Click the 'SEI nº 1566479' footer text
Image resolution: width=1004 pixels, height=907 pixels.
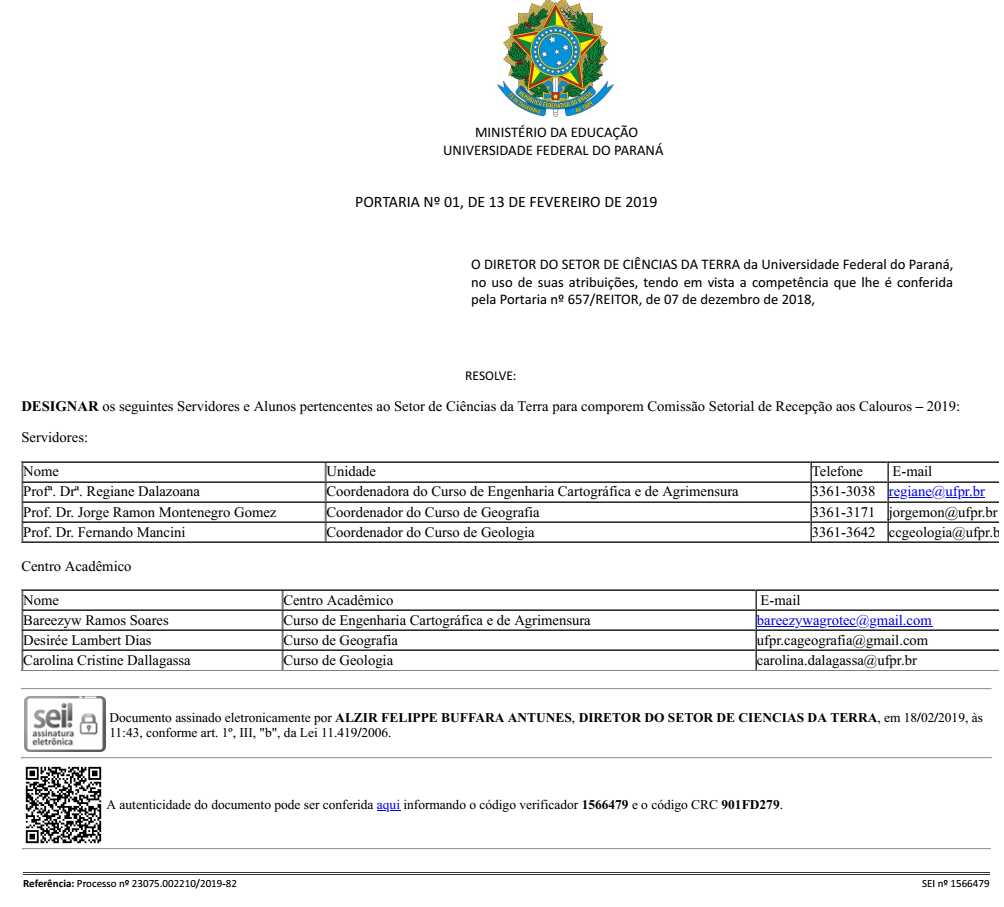pyautogui.click(x=955, y=884)
